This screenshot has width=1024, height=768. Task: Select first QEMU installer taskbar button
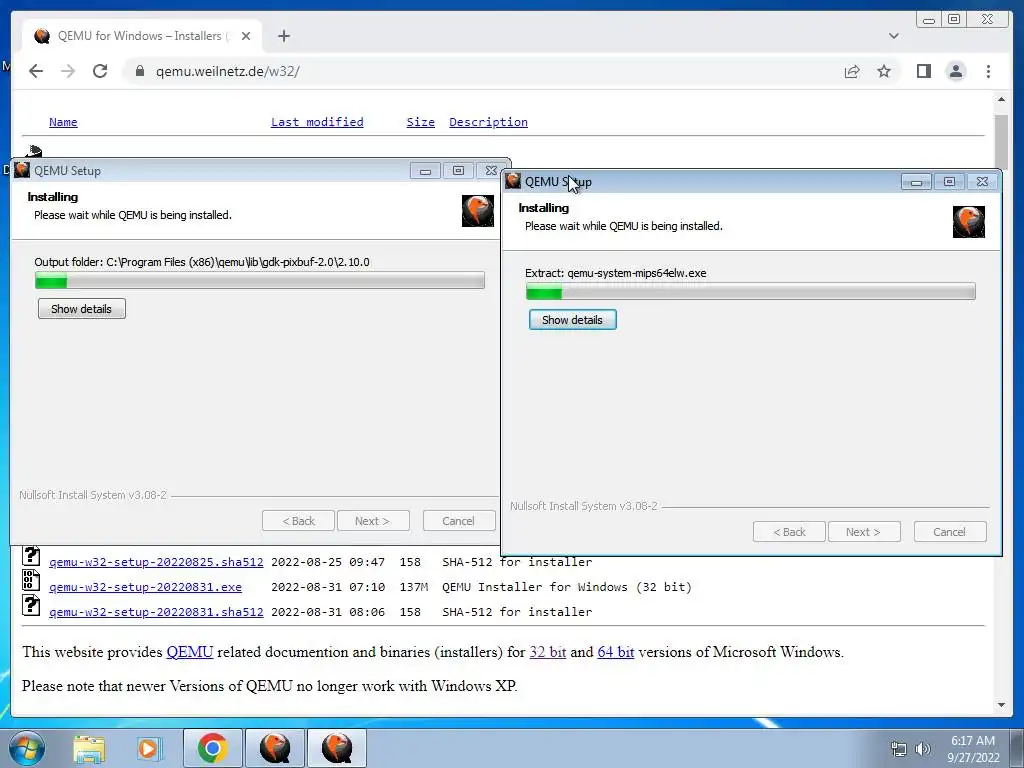[275, 748]
